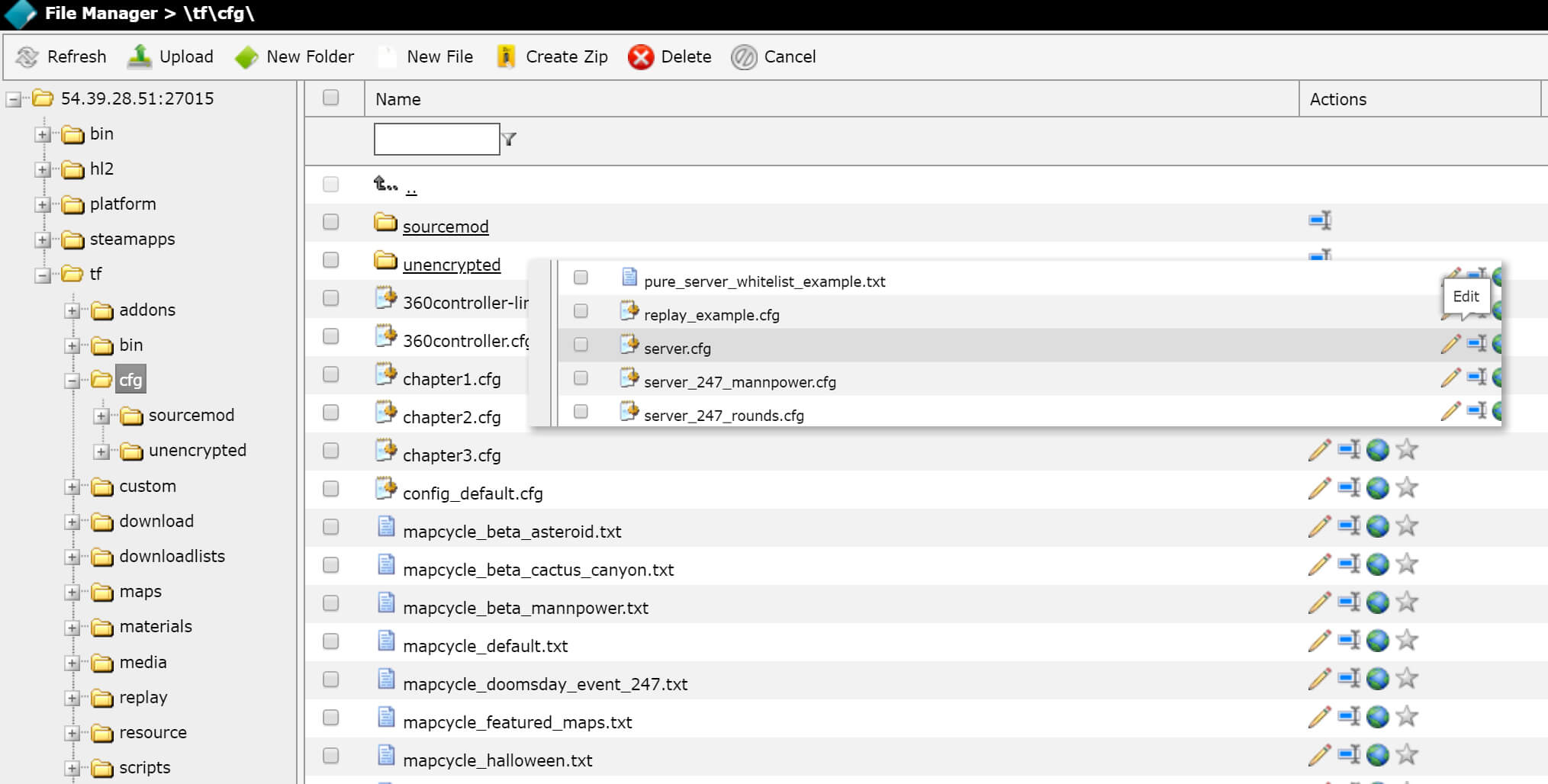Click rename icon for sourcemod folder
The image size is (1548, 784).
coord(1320,220)
